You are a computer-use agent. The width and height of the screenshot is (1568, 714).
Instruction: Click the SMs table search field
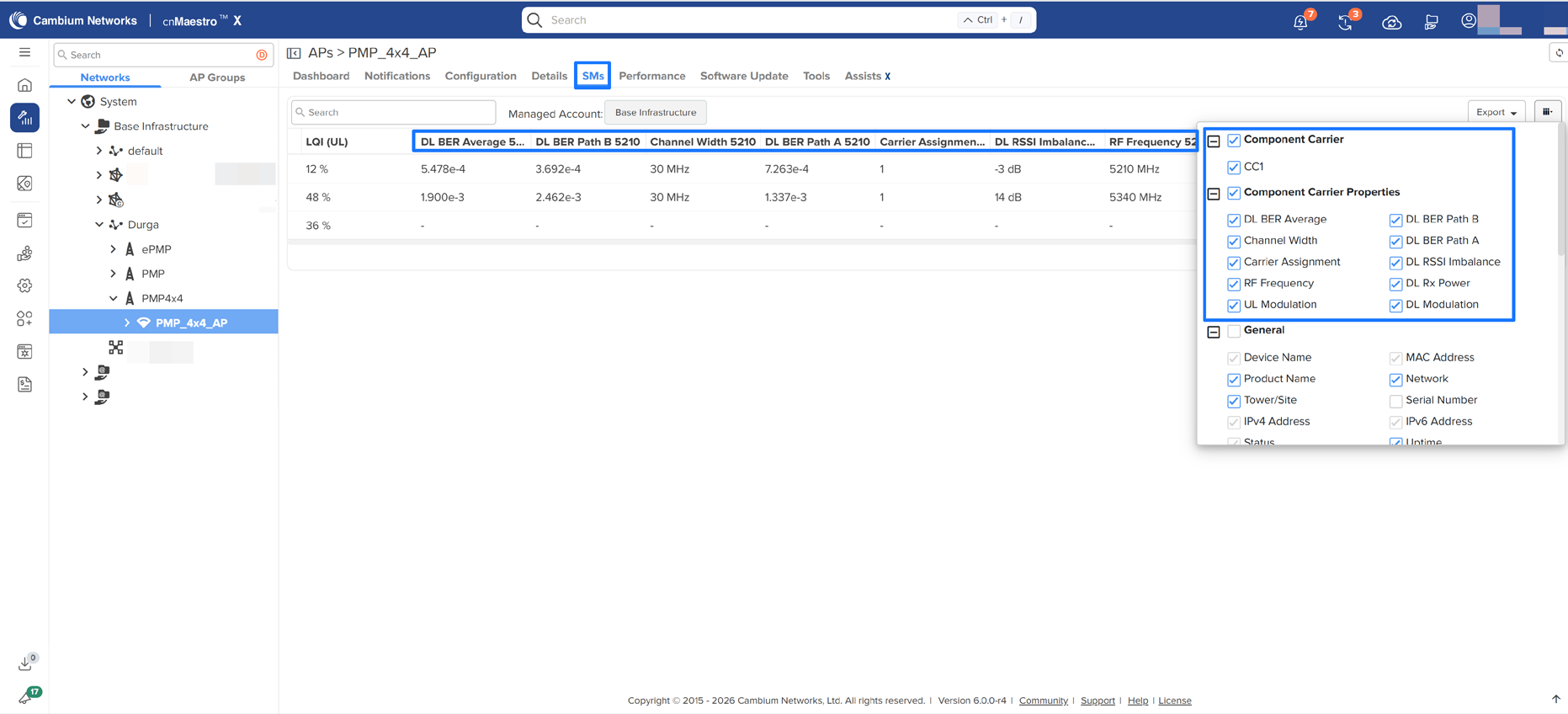coord(393,112)
